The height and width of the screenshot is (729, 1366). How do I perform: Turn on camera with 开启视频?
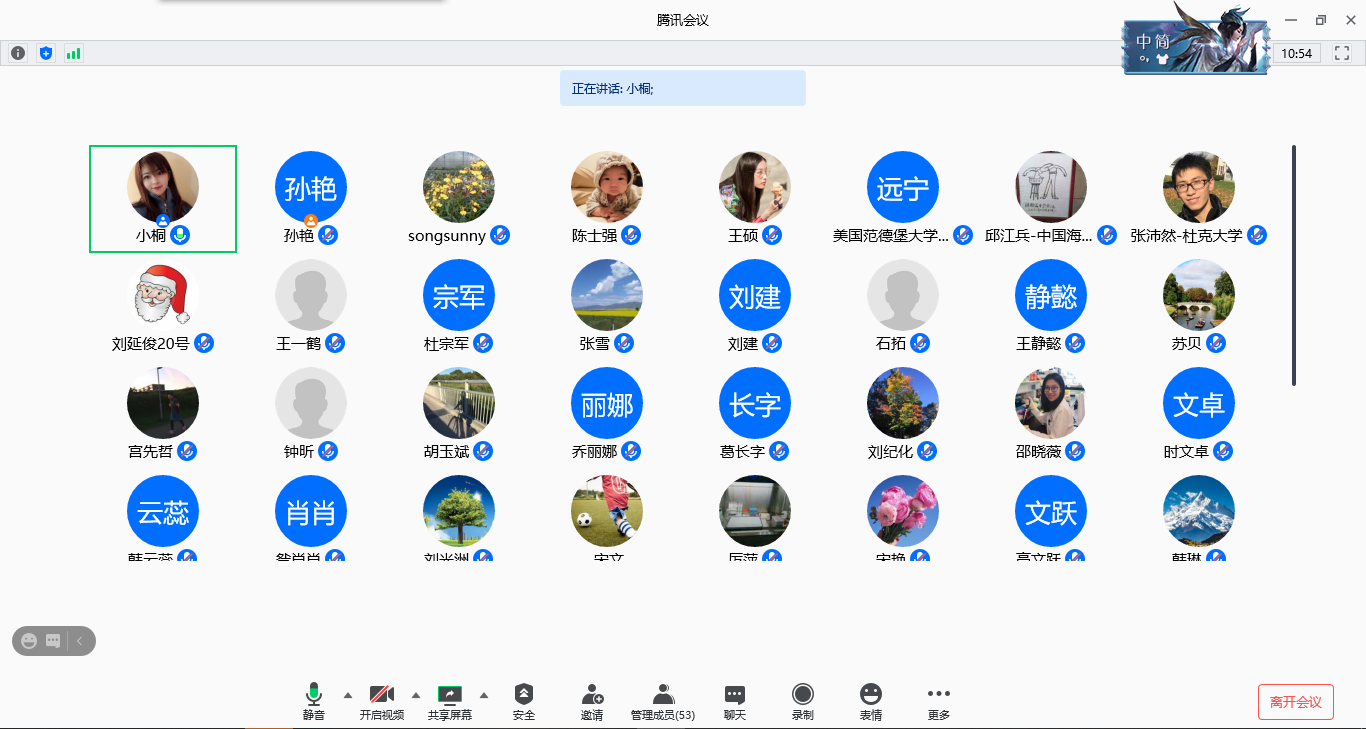tap(382, 701)
